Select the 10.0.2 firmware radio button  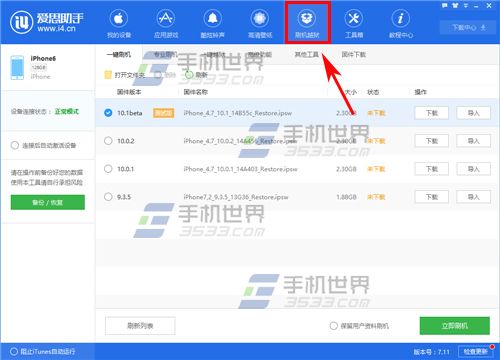[108, 141]
